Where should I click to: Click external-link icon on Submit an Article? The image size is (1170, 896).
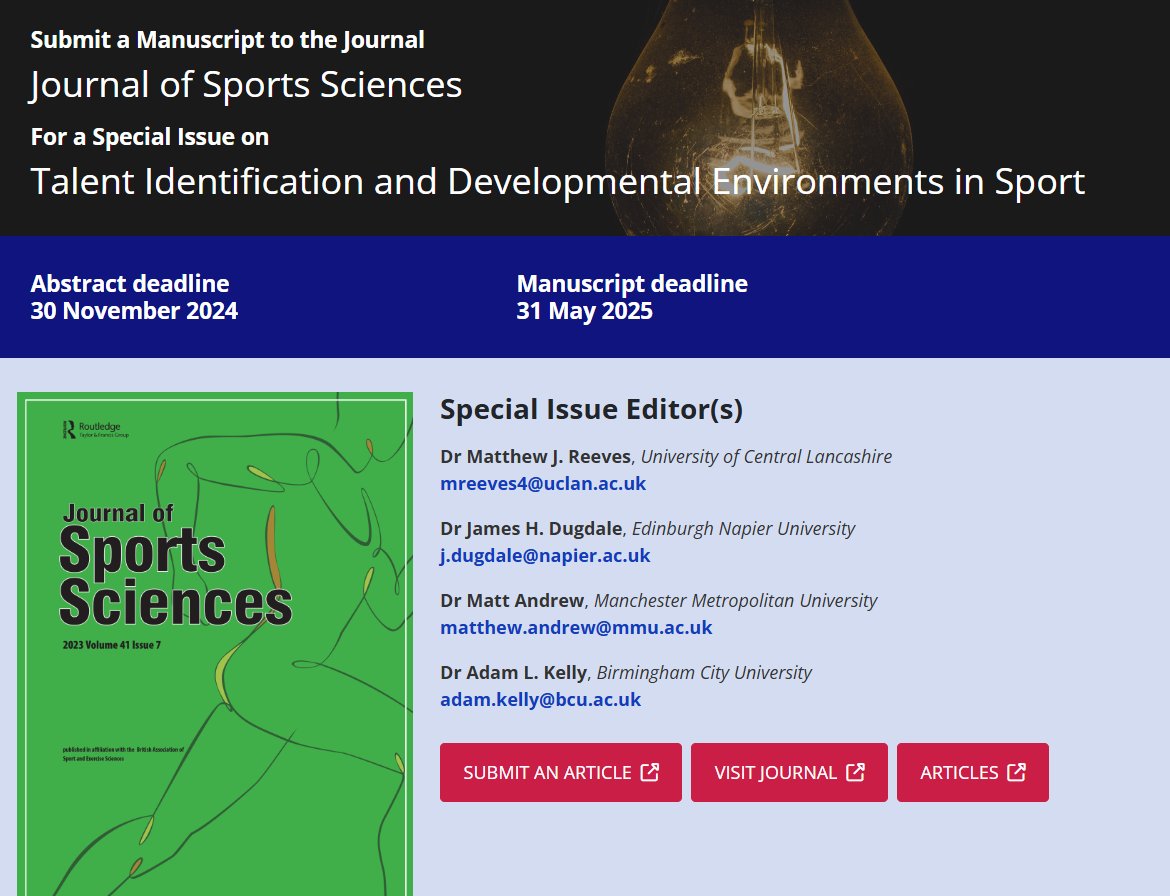click(x=650, y=772)
